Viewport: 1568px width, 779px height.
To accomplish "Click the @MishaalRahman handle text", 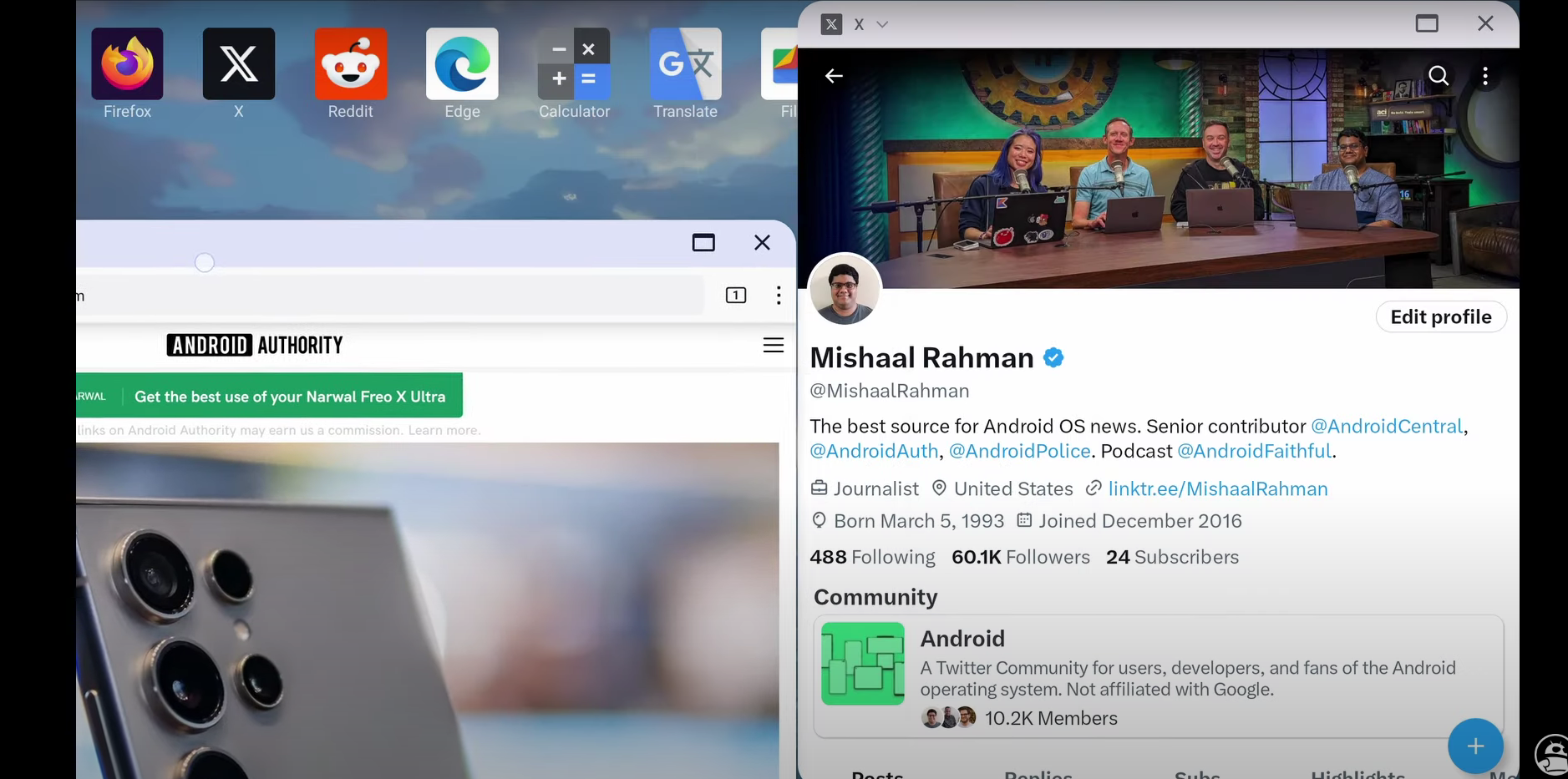I will point(890,391).
